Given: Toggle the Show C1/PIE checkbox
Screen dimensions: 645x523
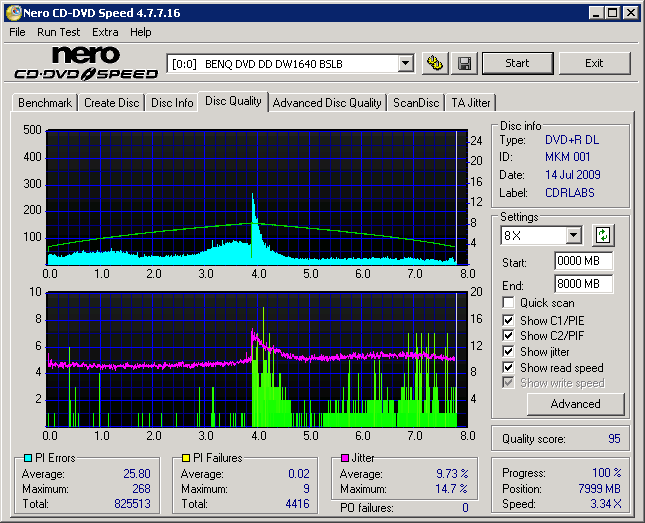Looking at the screenshot, I should click(x=509, y=320).
